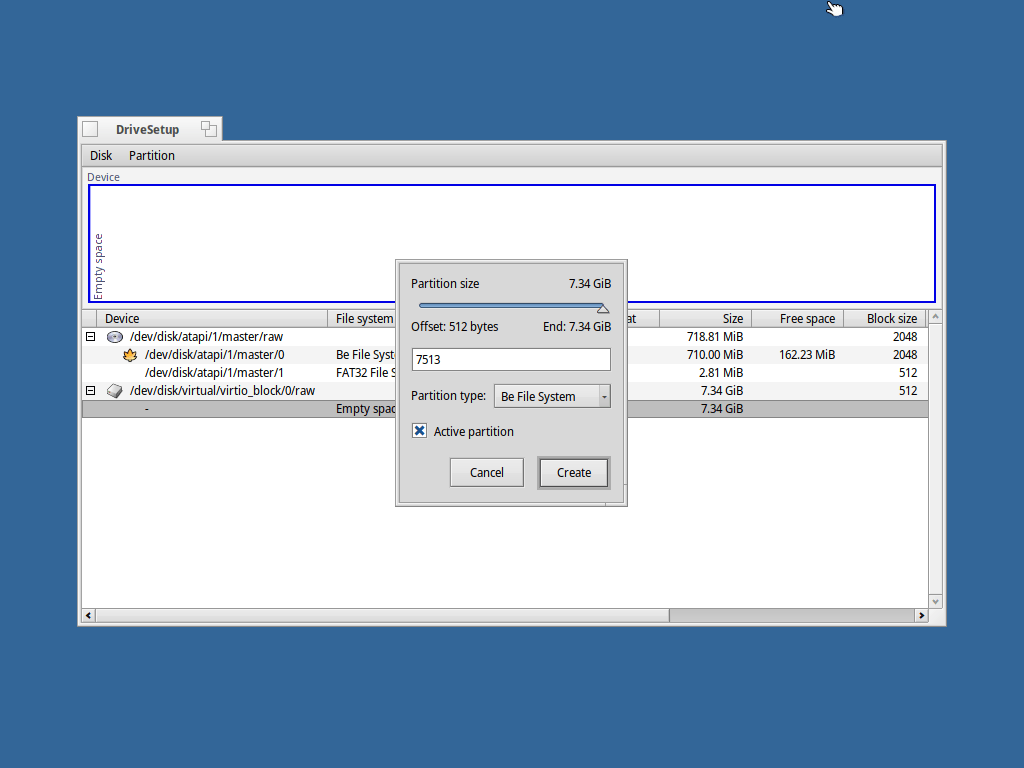This screenshot has height=768, width=1024.
Task: Click the 718.81 MiB size value
Action: (714, 337)
